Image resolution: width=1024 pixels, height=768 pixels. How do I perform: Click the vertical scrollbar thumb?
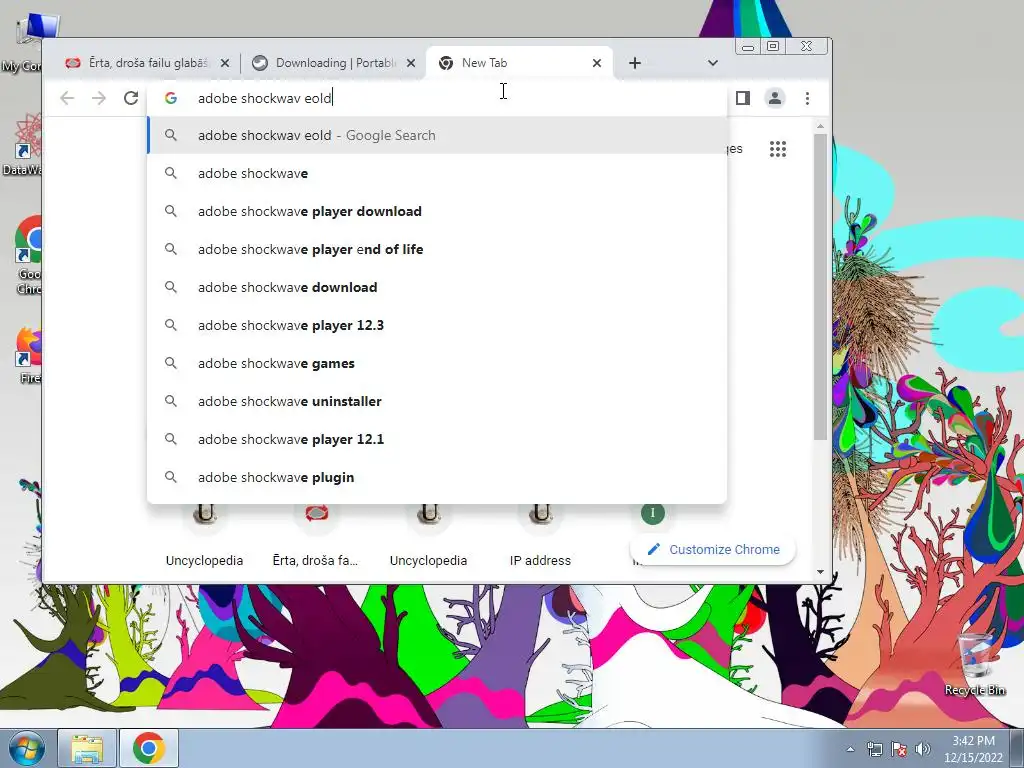820,287
